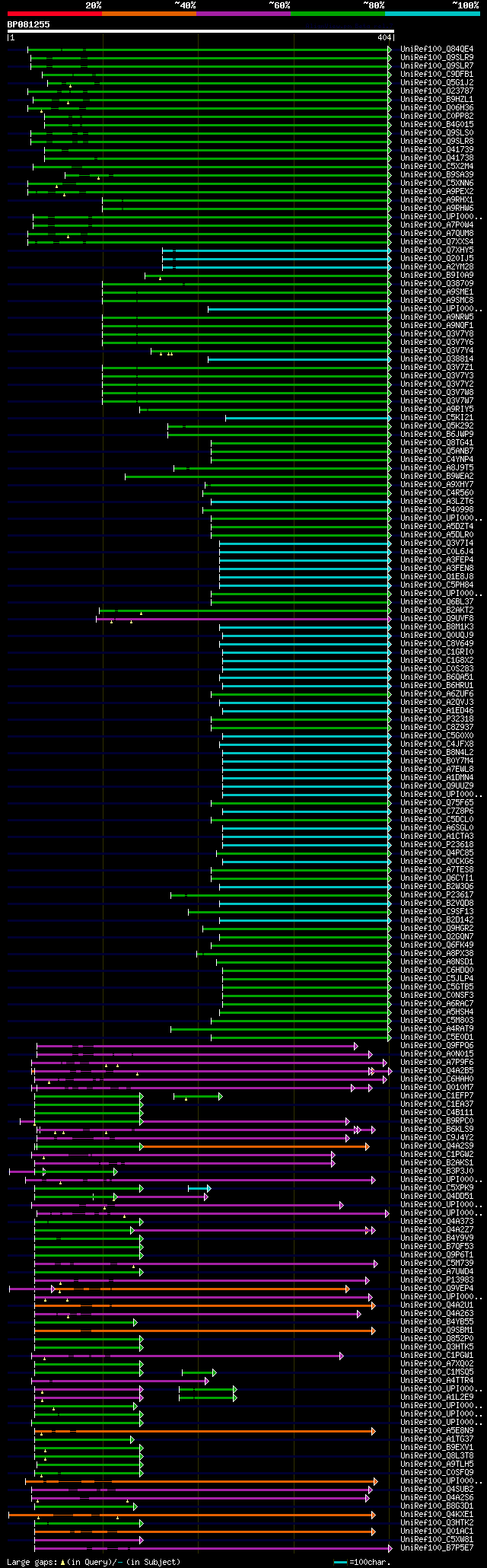Click the UniRef100_B3P3J0 label

coord(437,1171)
